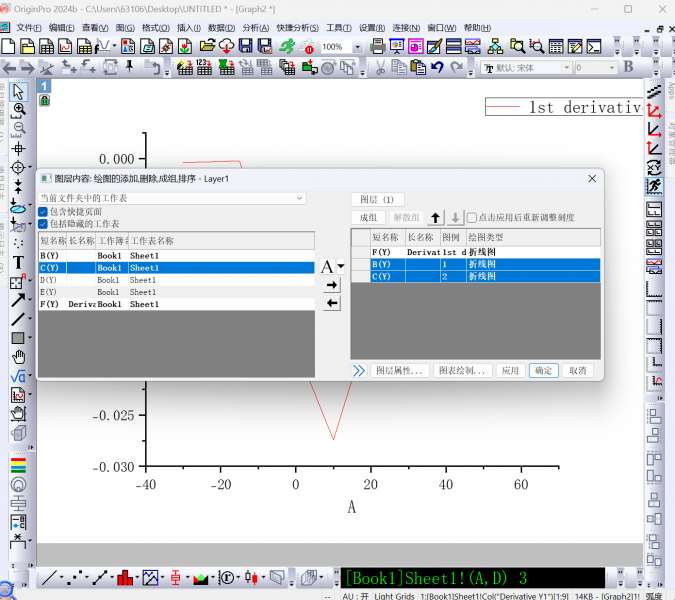Click the 取消 button

pyautogui.click(x=577, y=371)
